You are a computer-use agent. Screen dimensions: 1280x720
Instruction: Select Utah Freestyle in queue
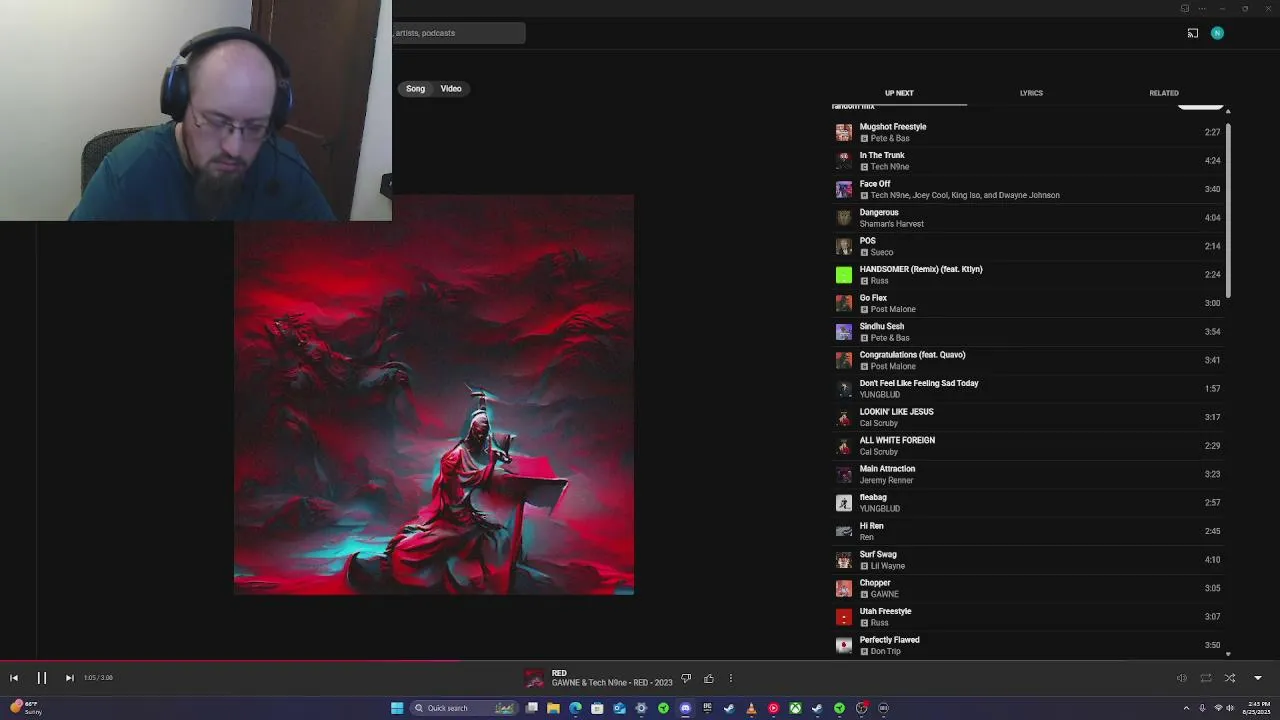point(1028,616)
